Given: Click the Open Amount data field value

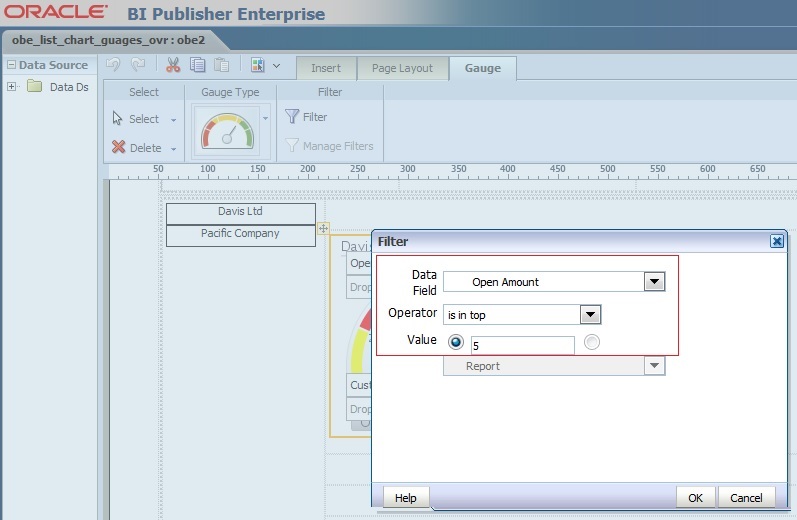Looking at the screenshot, I should (x=505, y=282).
